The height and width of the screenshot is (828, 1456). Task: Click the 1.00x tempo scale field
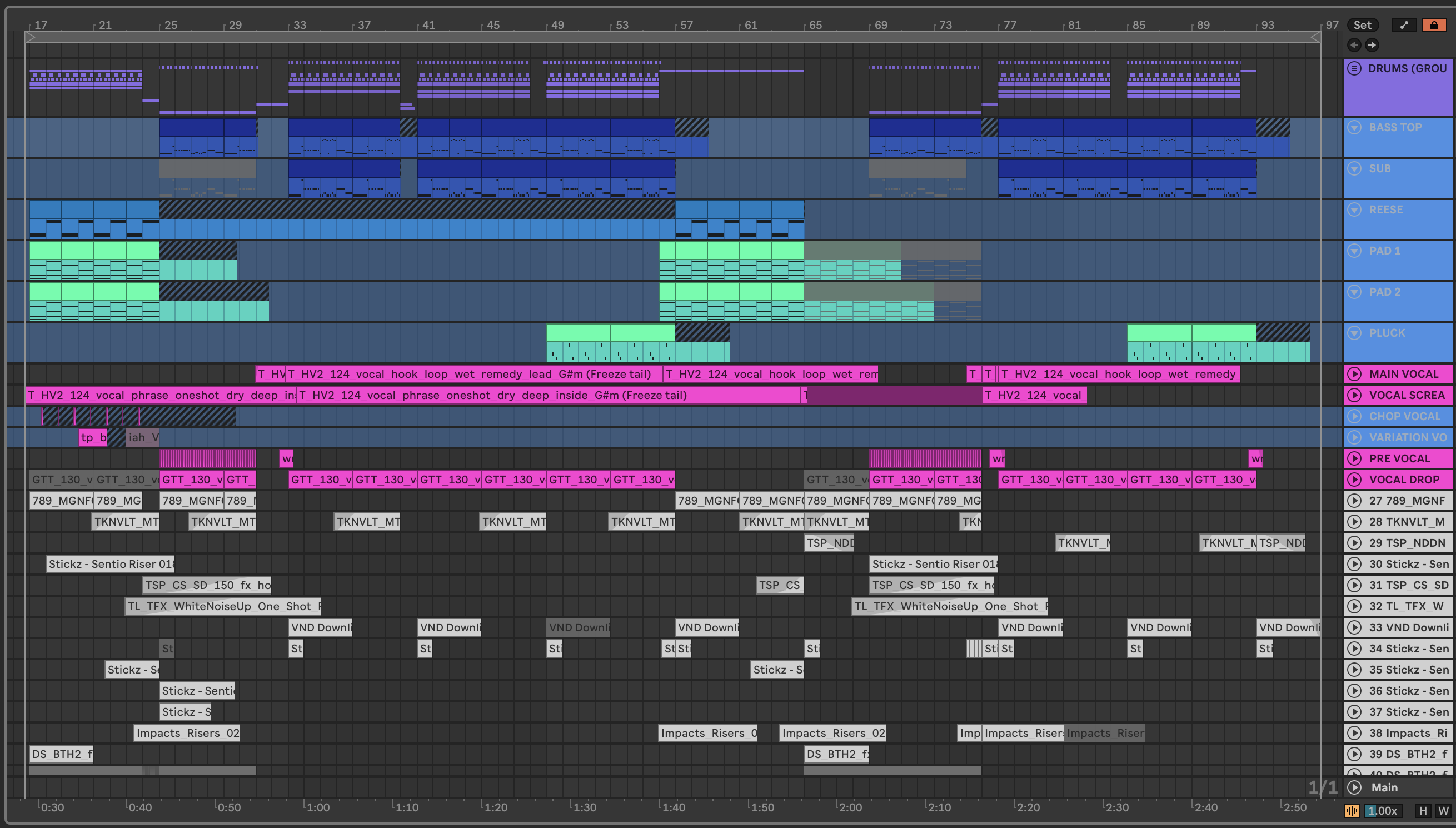click(x=1383, y=810)
